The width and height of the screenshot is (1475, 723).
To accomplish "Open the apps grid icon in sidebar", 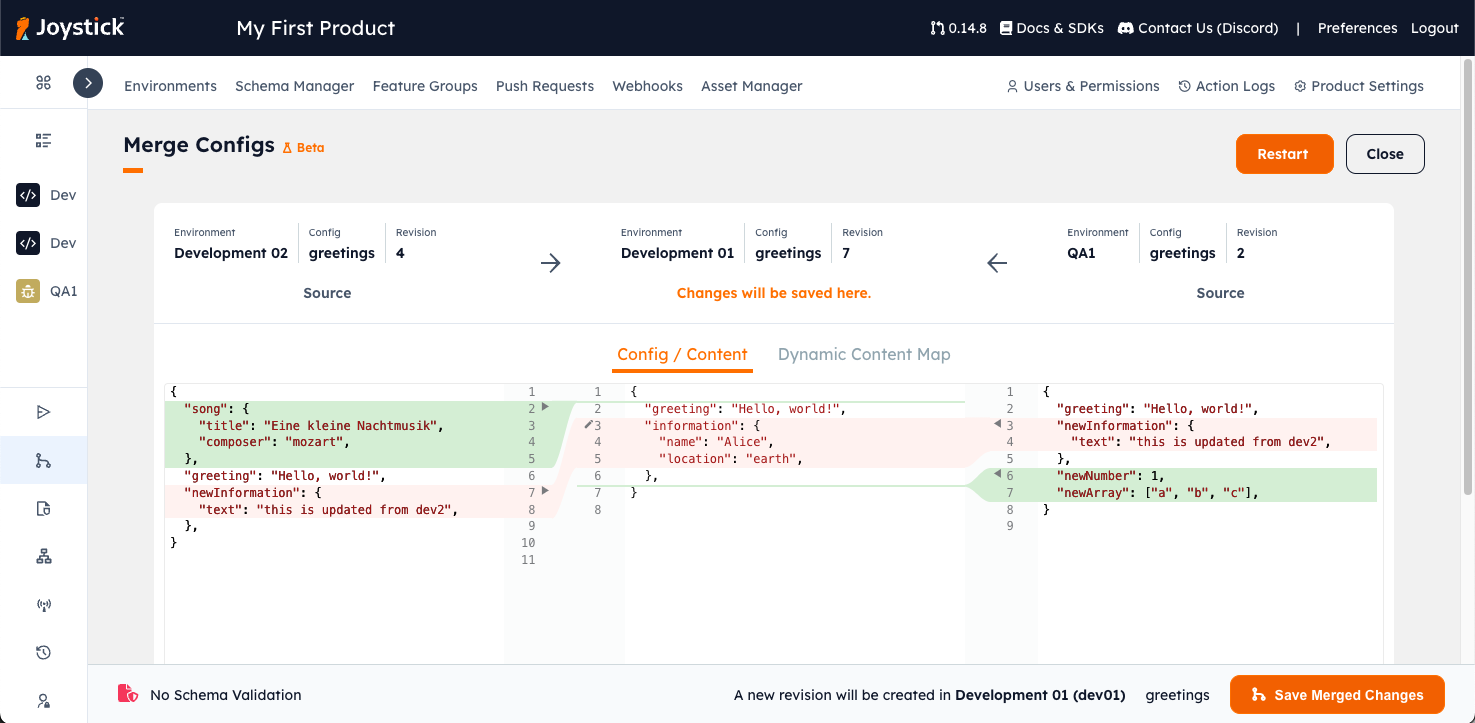I will pyautogui.click(x=43, y=83).
